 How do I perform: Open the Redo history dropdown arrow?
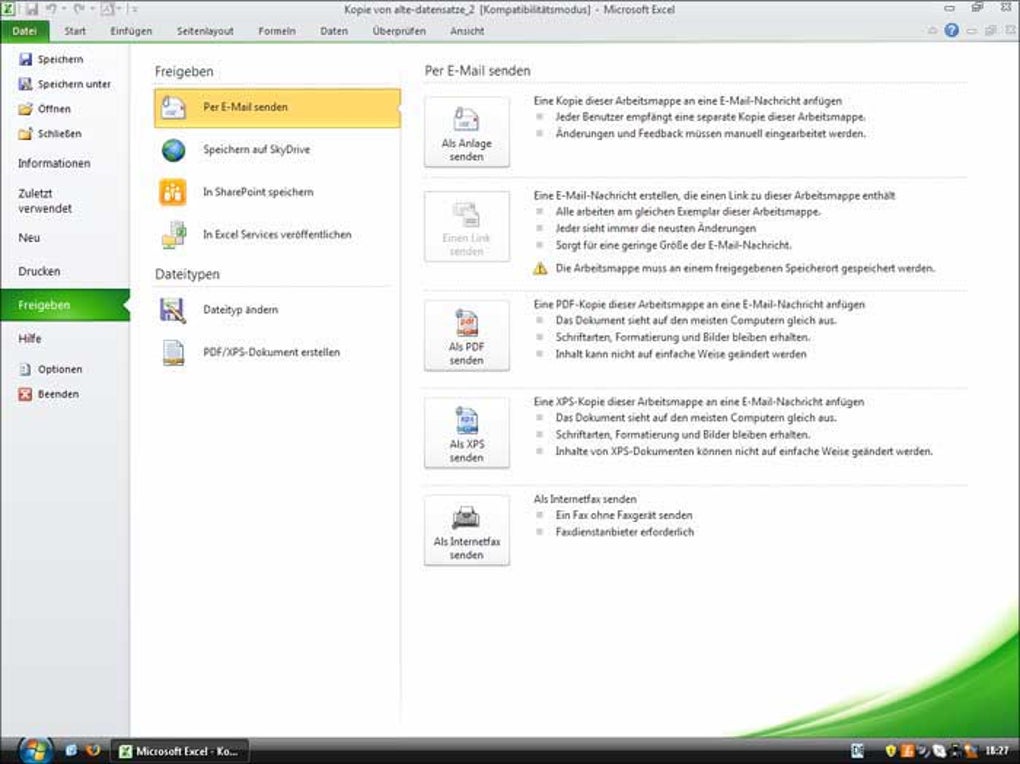(x=91, y=9)
